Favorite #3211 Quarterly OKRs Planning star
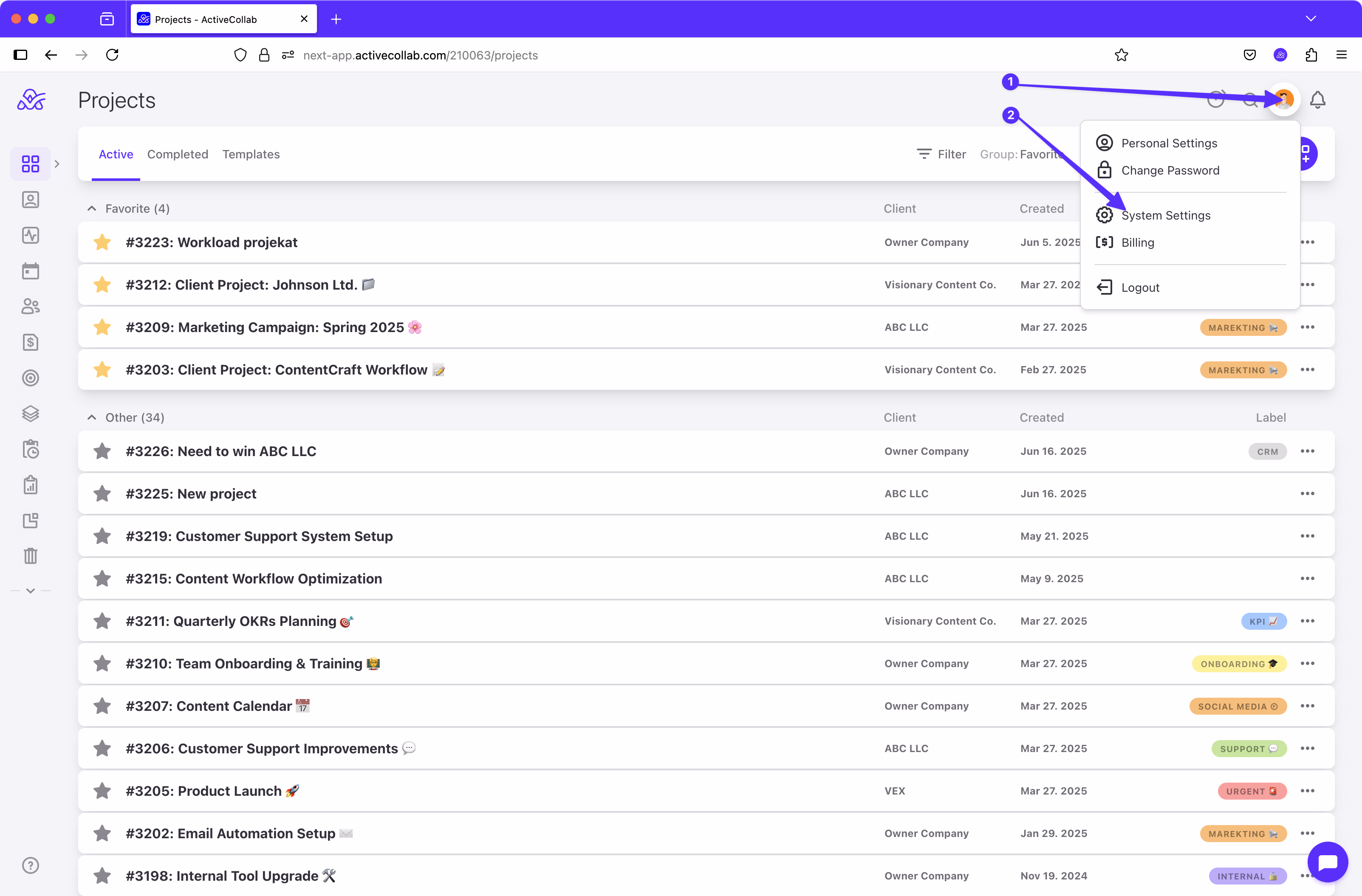Screen dimensions: 1362x896 [102, 621]
